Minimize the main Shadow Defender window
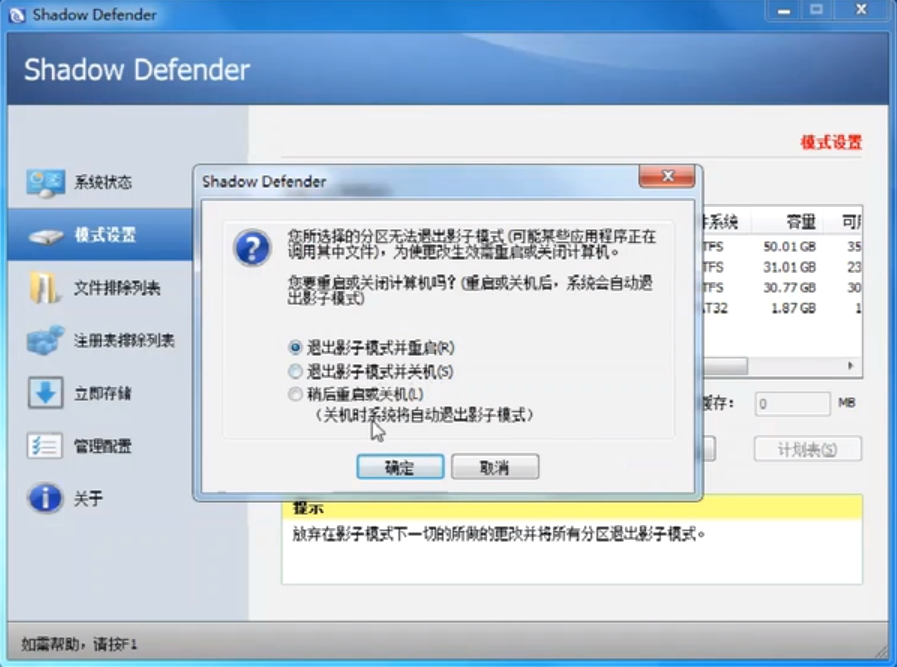 click(784, 10)
